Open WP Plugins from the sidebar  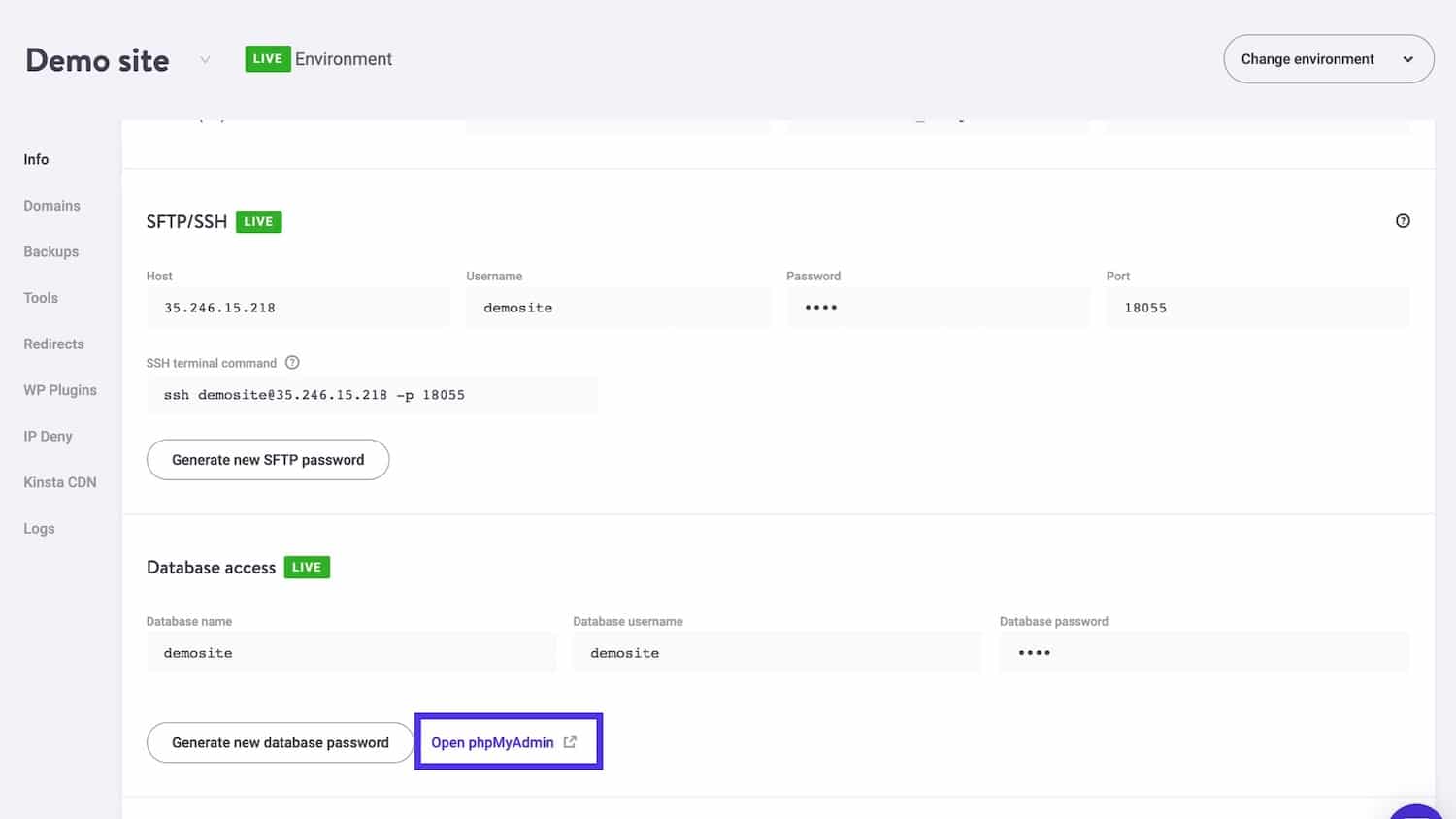click(x=59, y=389)
